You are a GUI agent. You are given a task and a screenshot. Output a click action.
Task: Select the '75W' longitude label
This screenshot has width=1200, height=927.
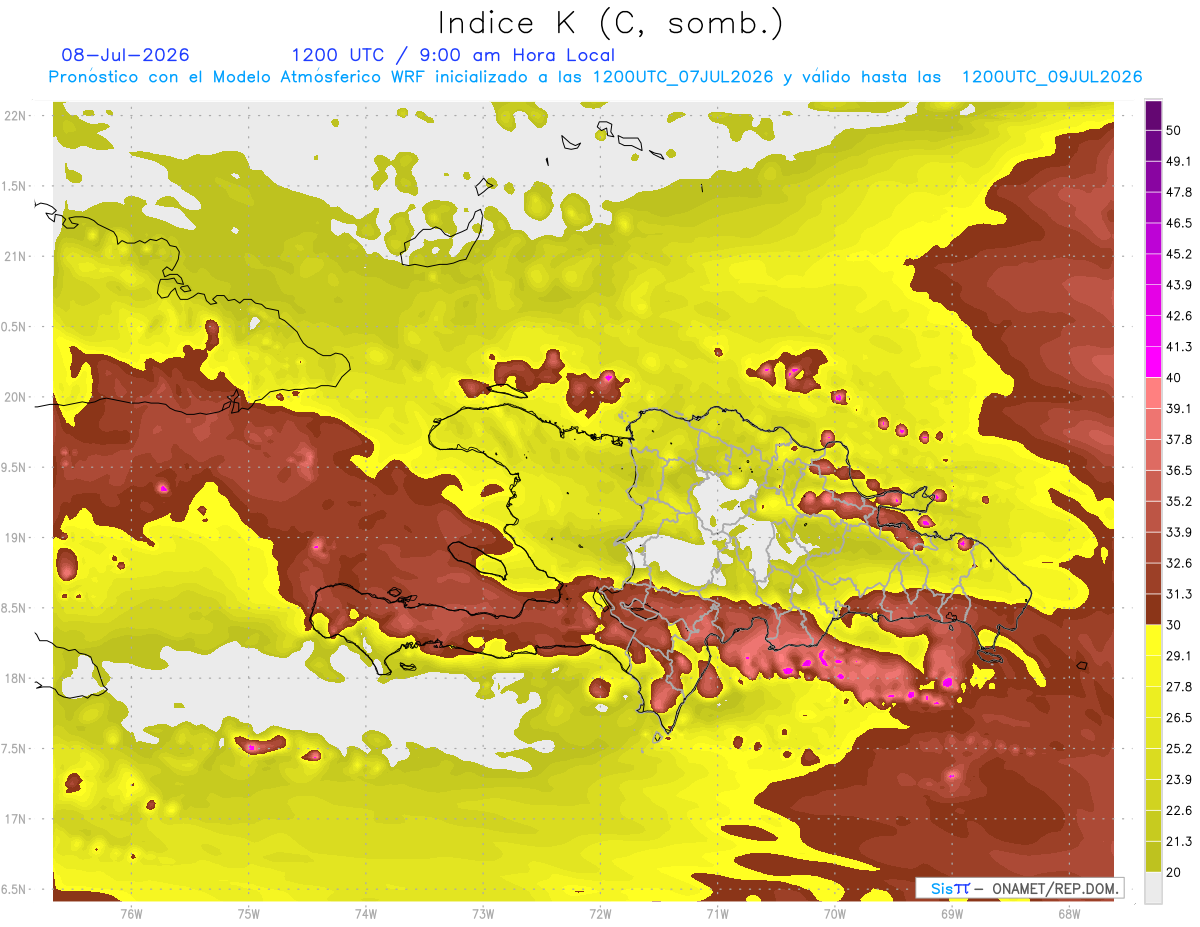pyautogui.click(x=249, y=913)
